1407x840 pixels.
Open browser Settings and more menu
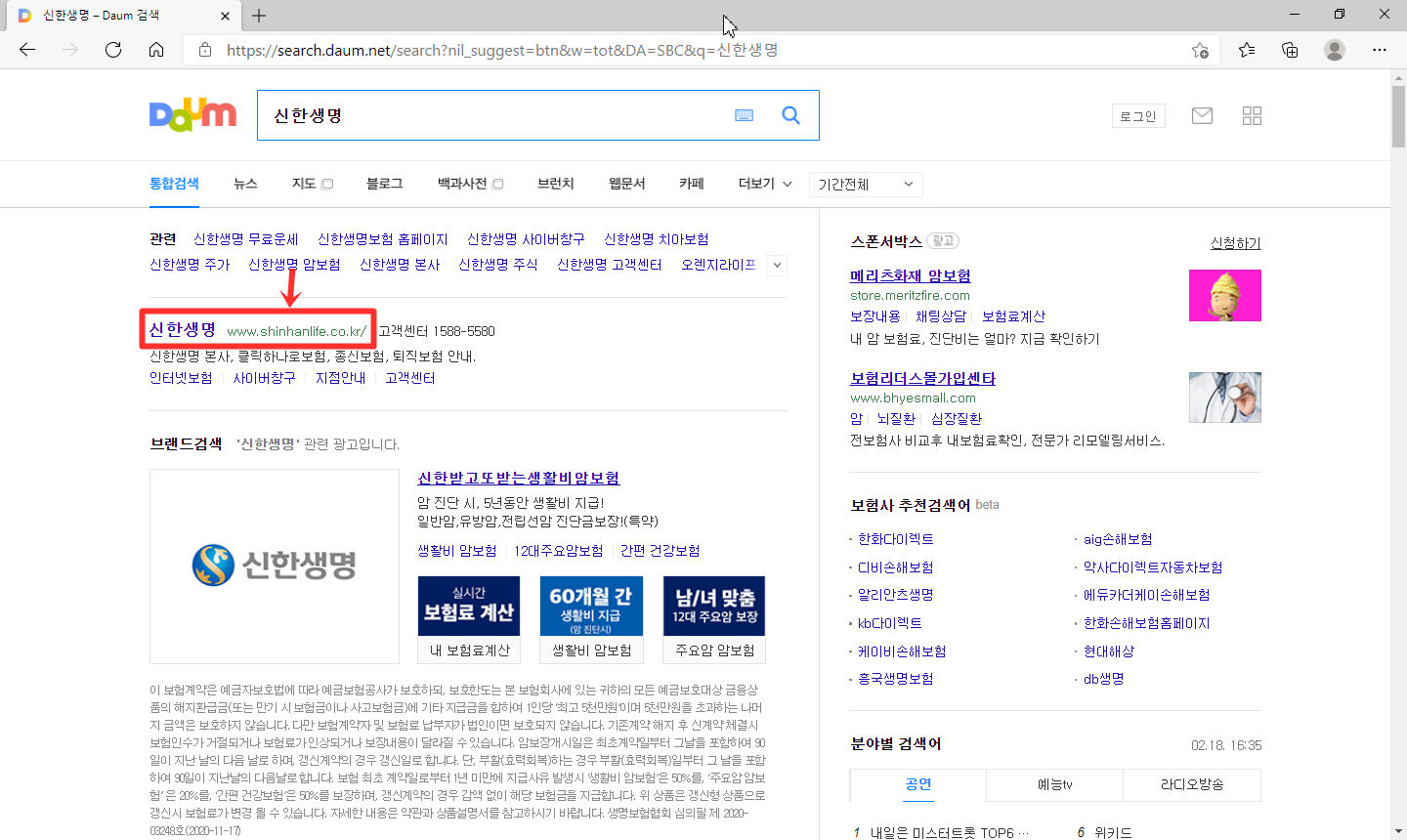pos(1380,50)
